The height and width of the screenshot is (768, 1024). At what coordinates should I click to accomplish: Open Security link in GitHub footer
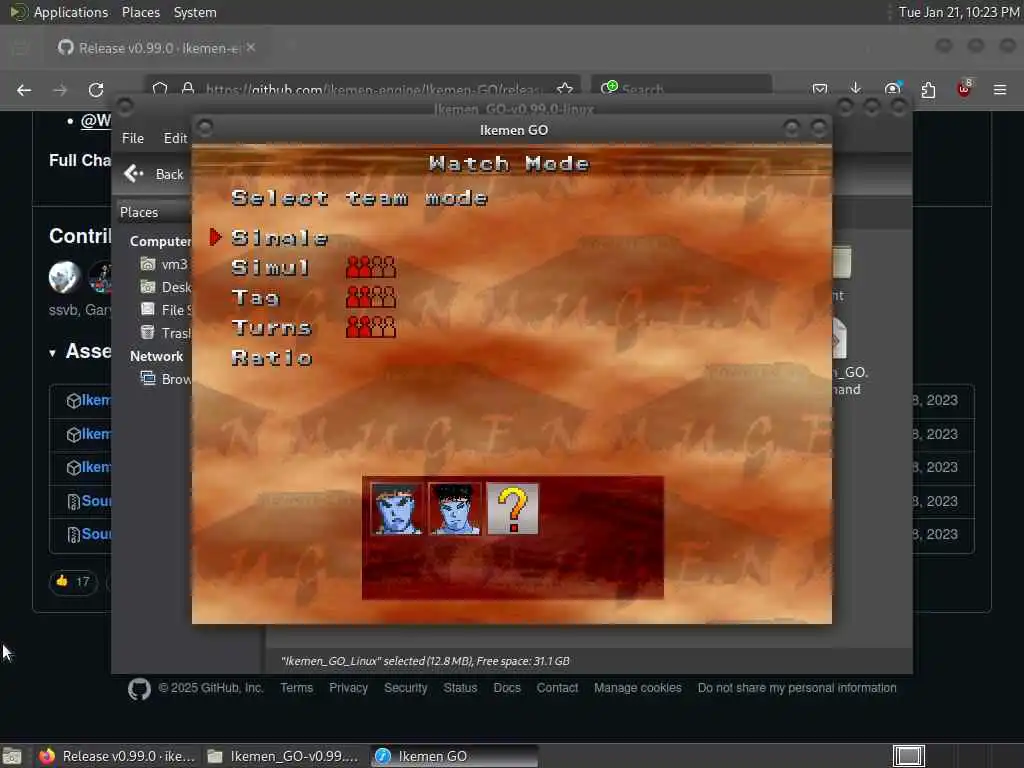click(405, 688)
